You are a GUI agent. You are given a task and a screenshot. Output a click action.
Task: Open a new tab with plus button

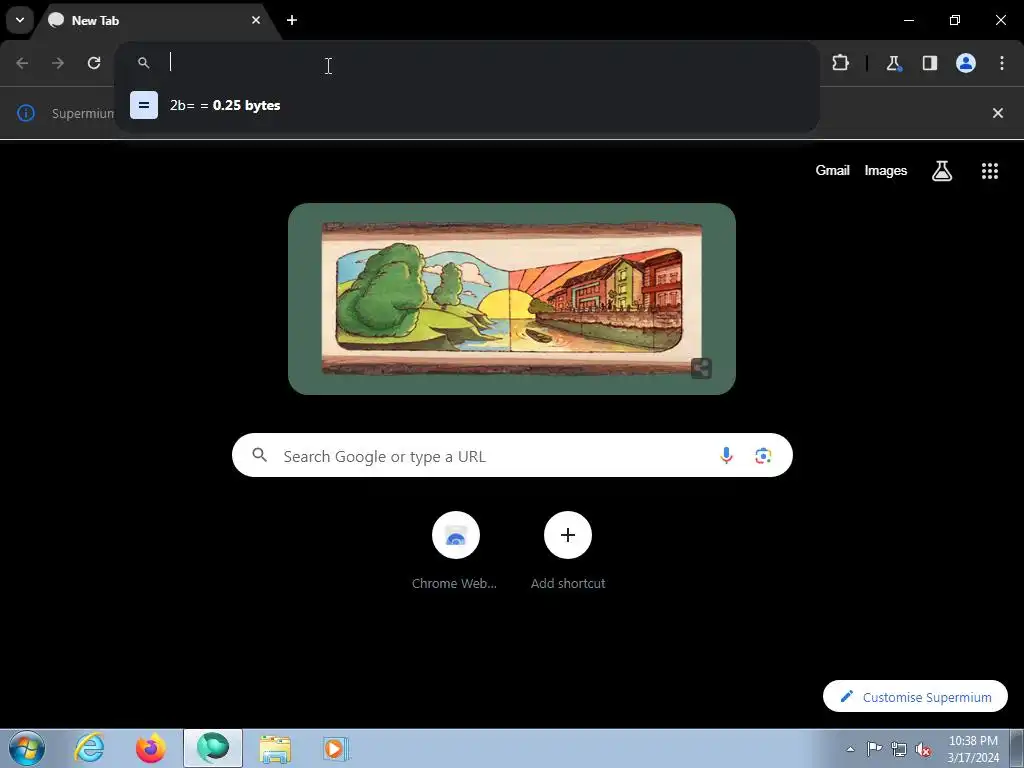(292, 20)
